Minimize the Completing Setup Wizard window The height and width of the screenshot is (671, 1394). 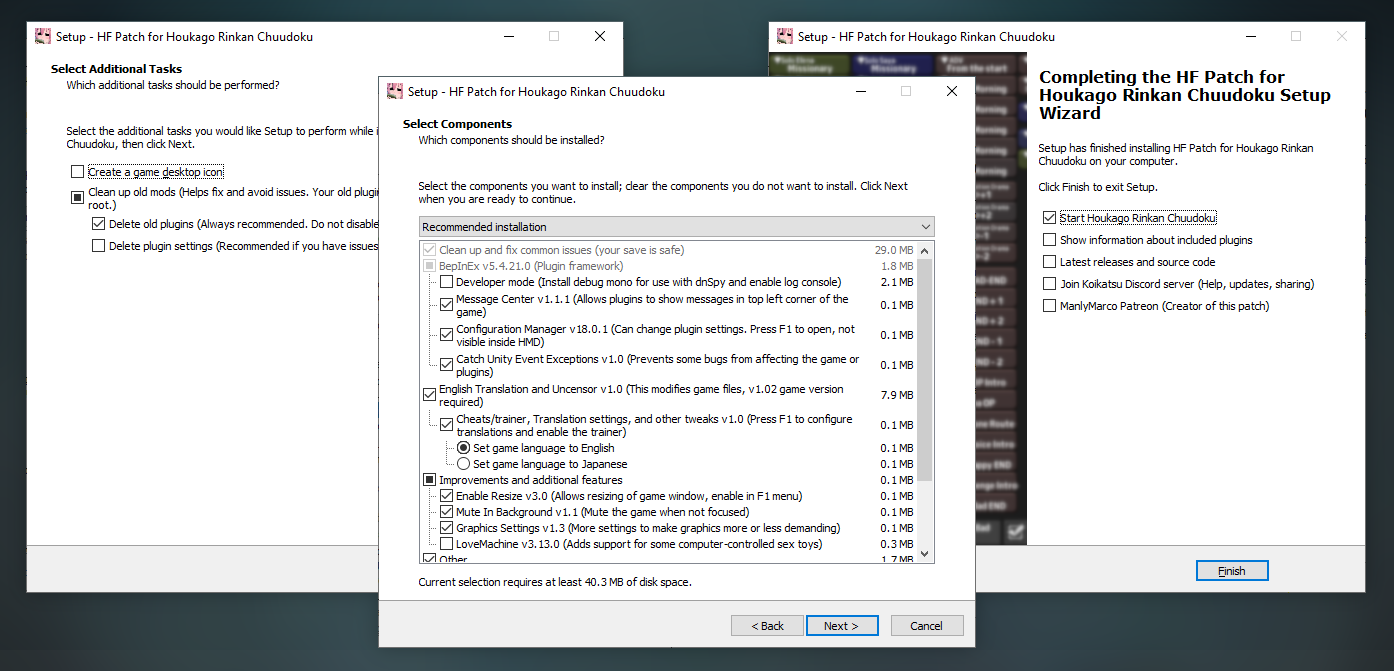1250,36
